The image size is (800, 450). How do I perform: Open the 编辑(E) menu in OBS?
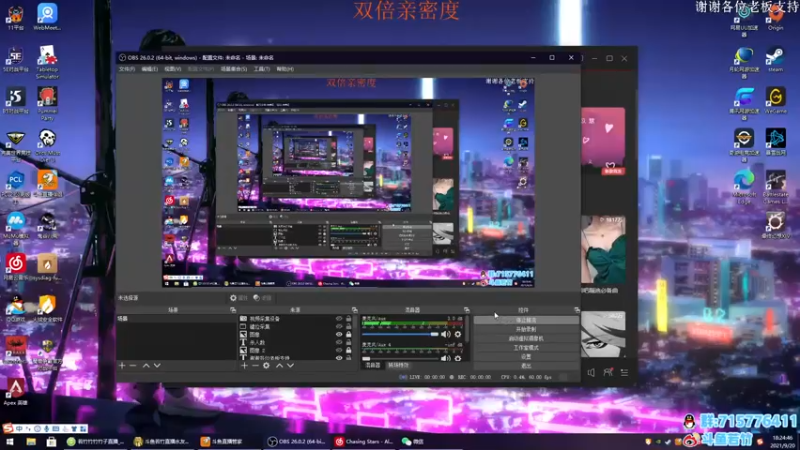point(149,69)
